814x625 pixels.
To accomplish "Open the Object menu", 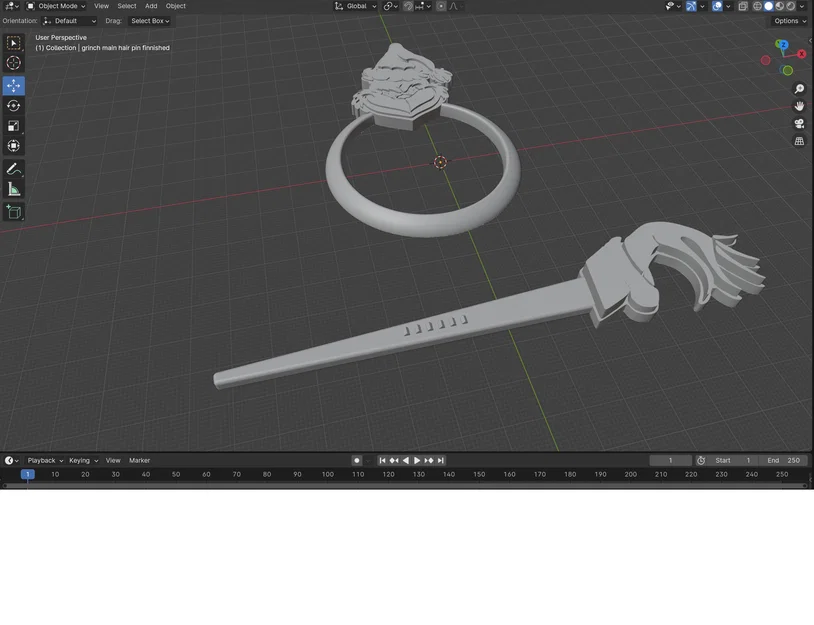I will 175,6.
